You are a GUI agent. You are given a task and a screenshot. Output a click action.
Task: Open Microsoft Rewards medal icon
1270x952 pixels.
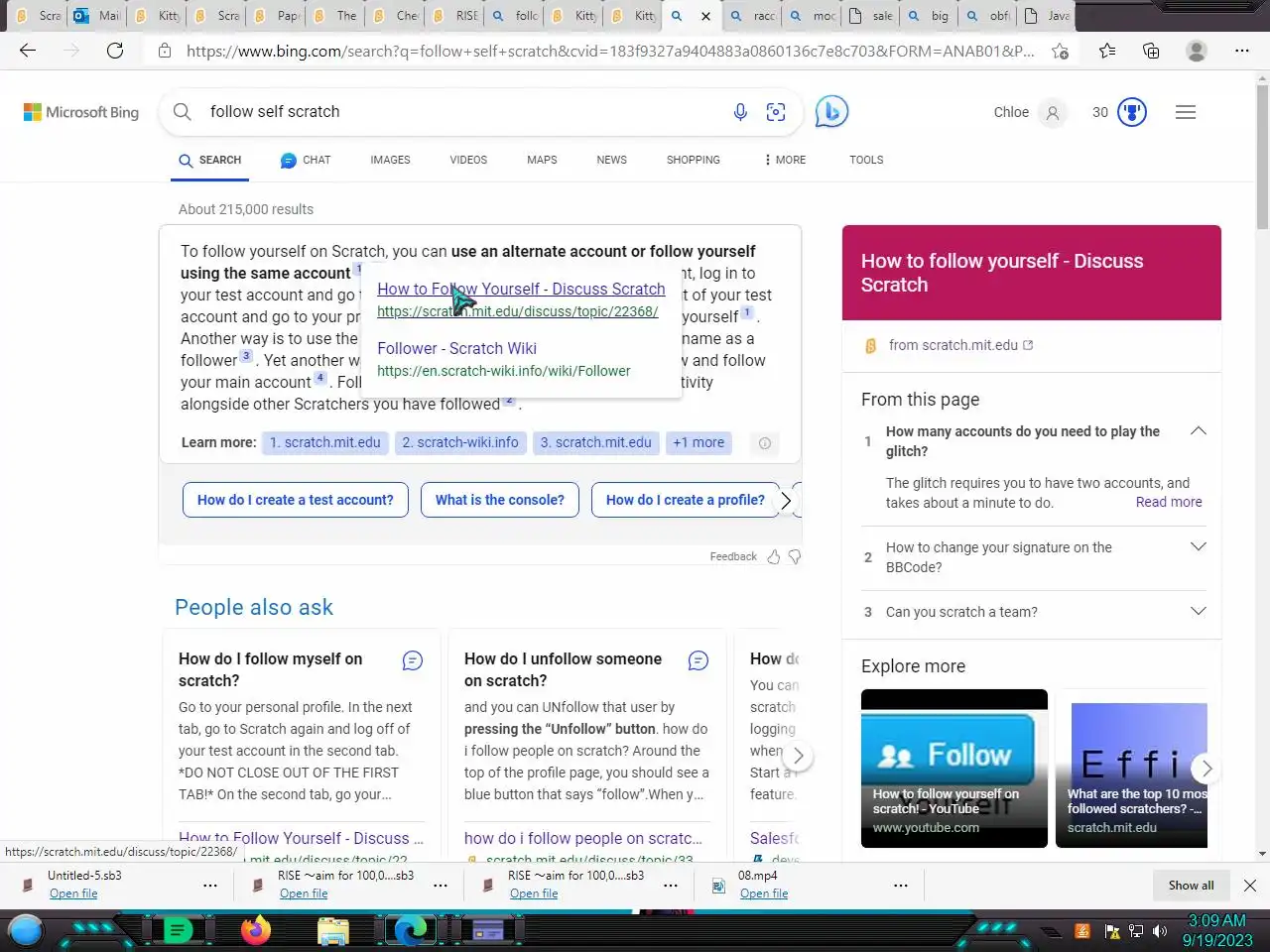point(1132,112)
